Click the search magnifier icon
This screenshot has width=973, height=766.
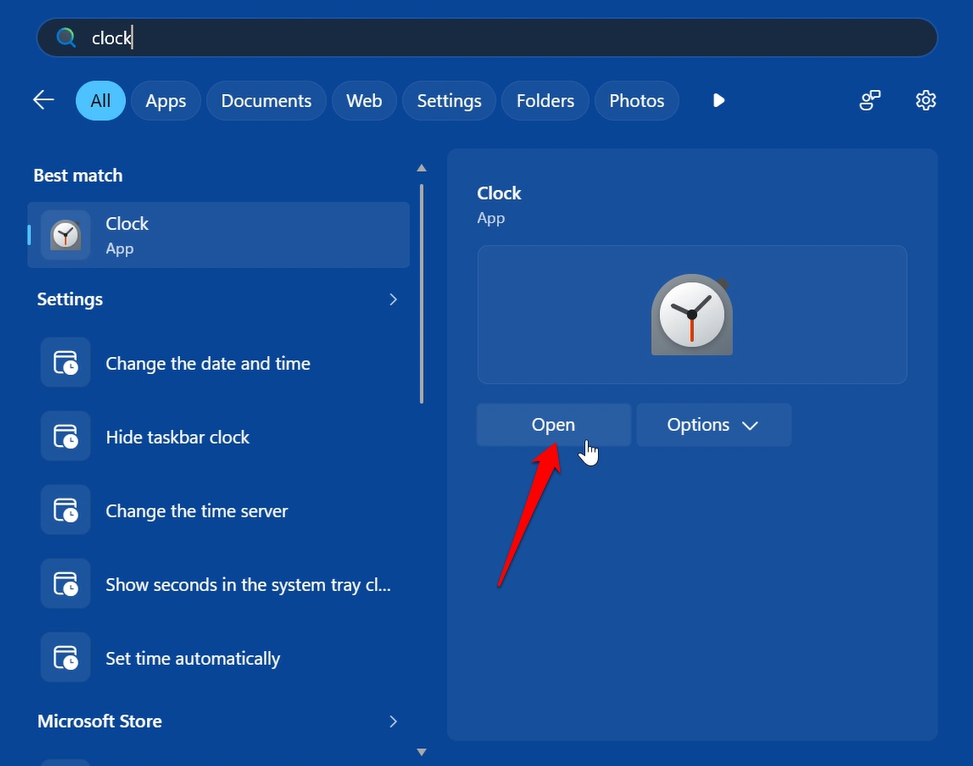click(x=66, y=37)
